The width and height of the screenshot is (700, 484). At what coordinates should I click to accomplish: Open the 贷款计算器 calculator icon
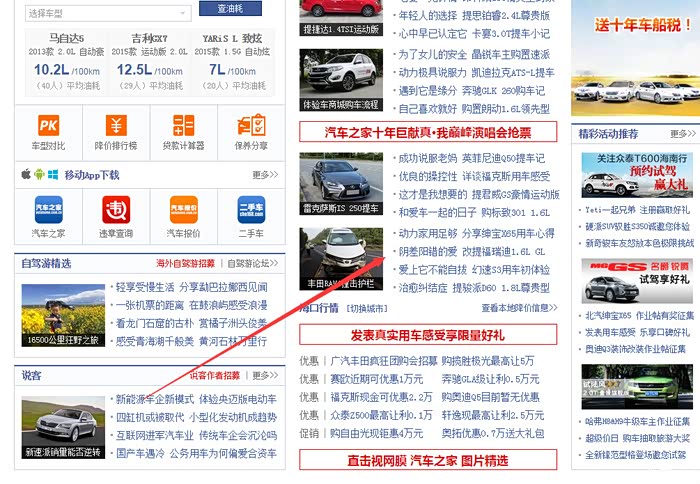click(x=183, y=126)
